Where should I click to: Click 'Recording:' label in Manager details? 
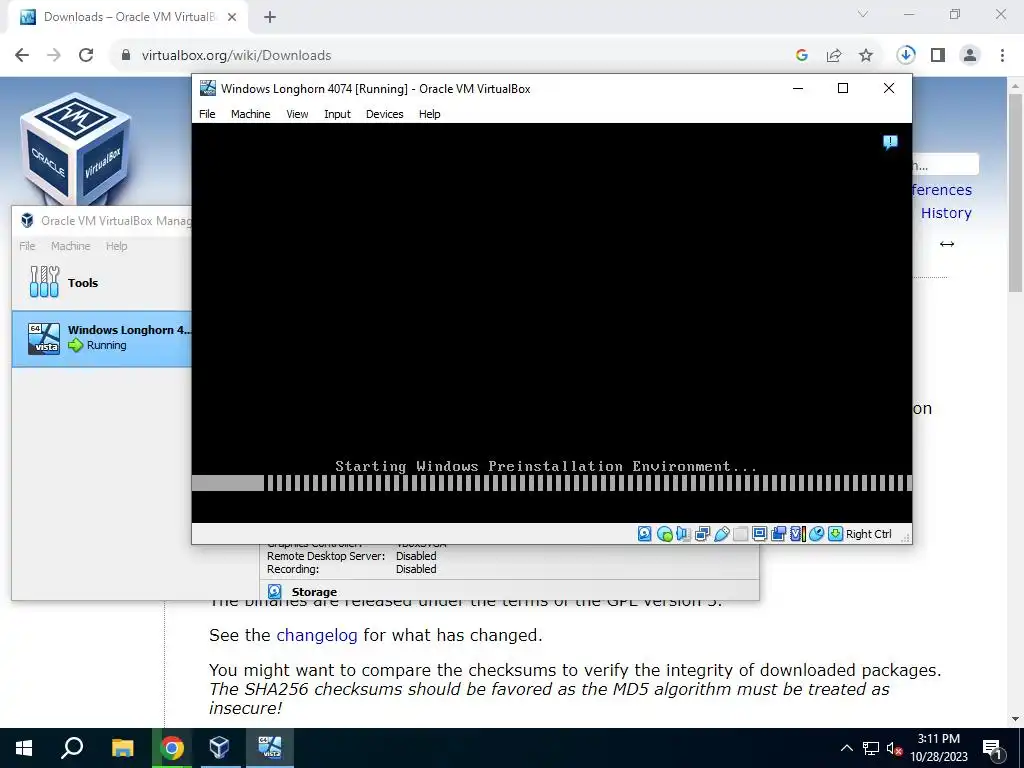coord(293,569)
